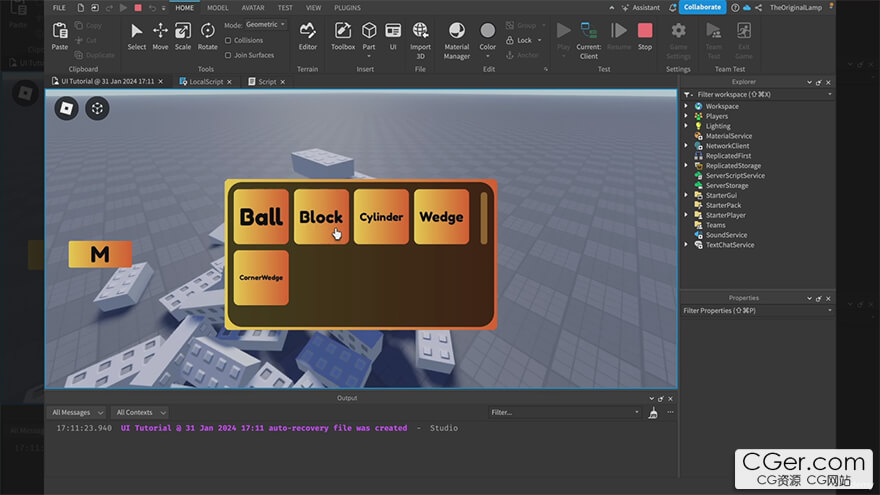
Task: Open the Terrain Editor
Action: (x=308, y=36)
